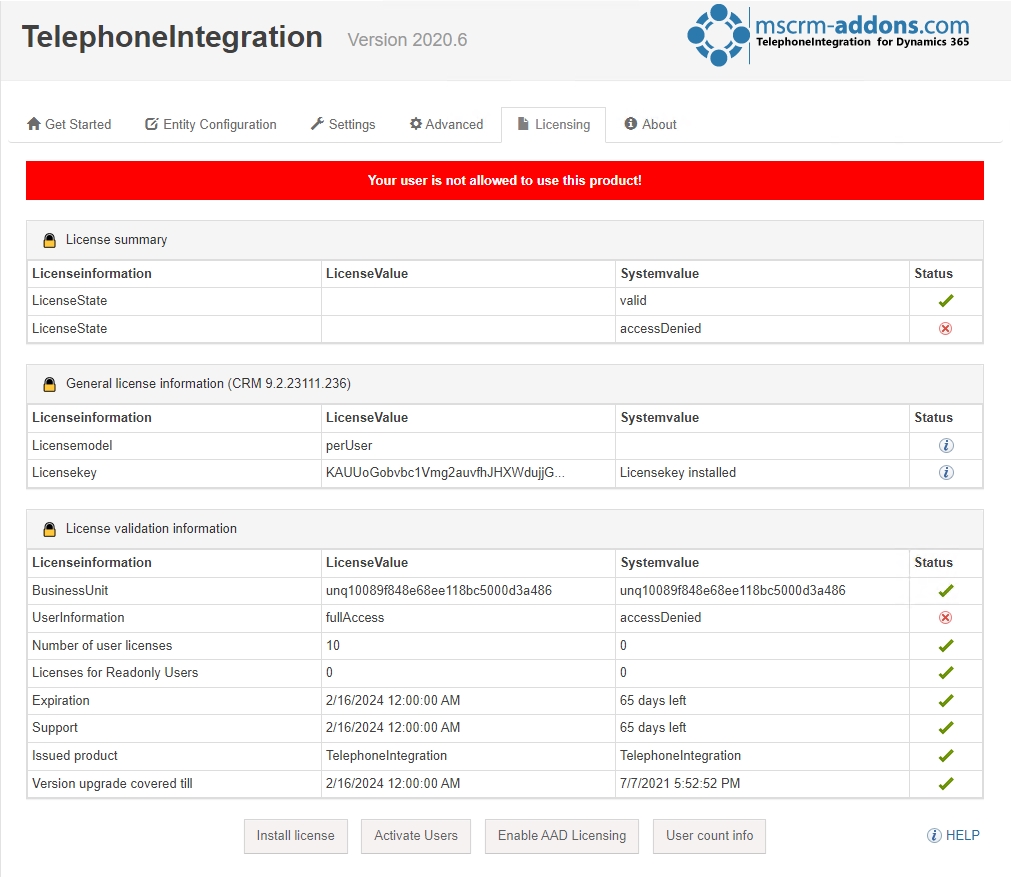Click 'accessDenied' in the License summary table
1011x877 pixels.
(660, 328)
